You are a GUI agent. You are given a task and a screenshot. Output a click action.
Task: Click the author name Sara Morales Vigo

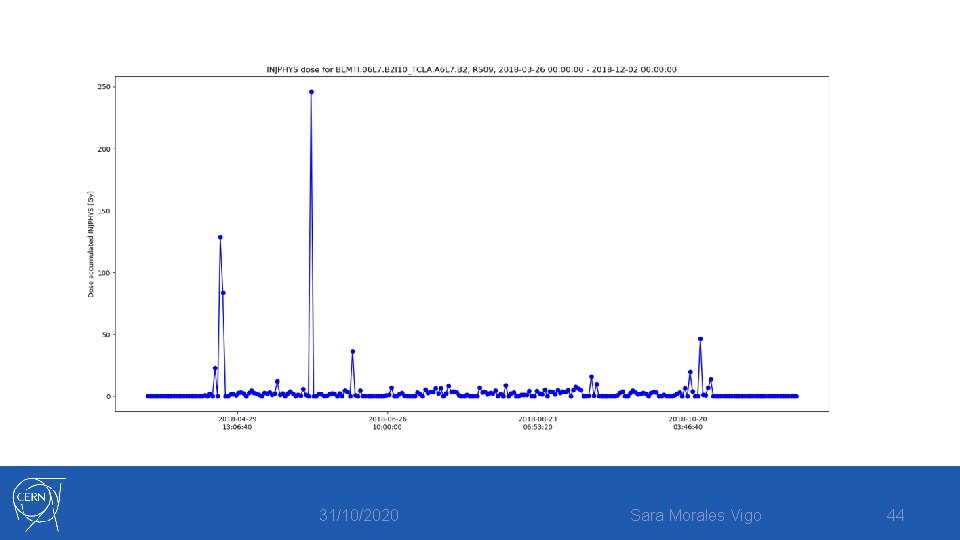pos(696,516)
